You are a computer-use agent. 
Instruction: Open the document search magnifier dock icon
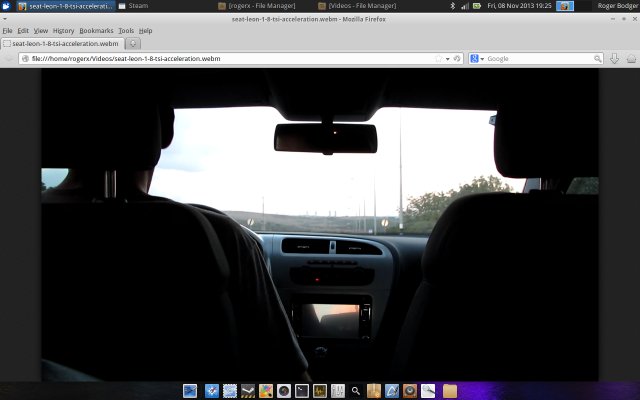coord(428,391)
